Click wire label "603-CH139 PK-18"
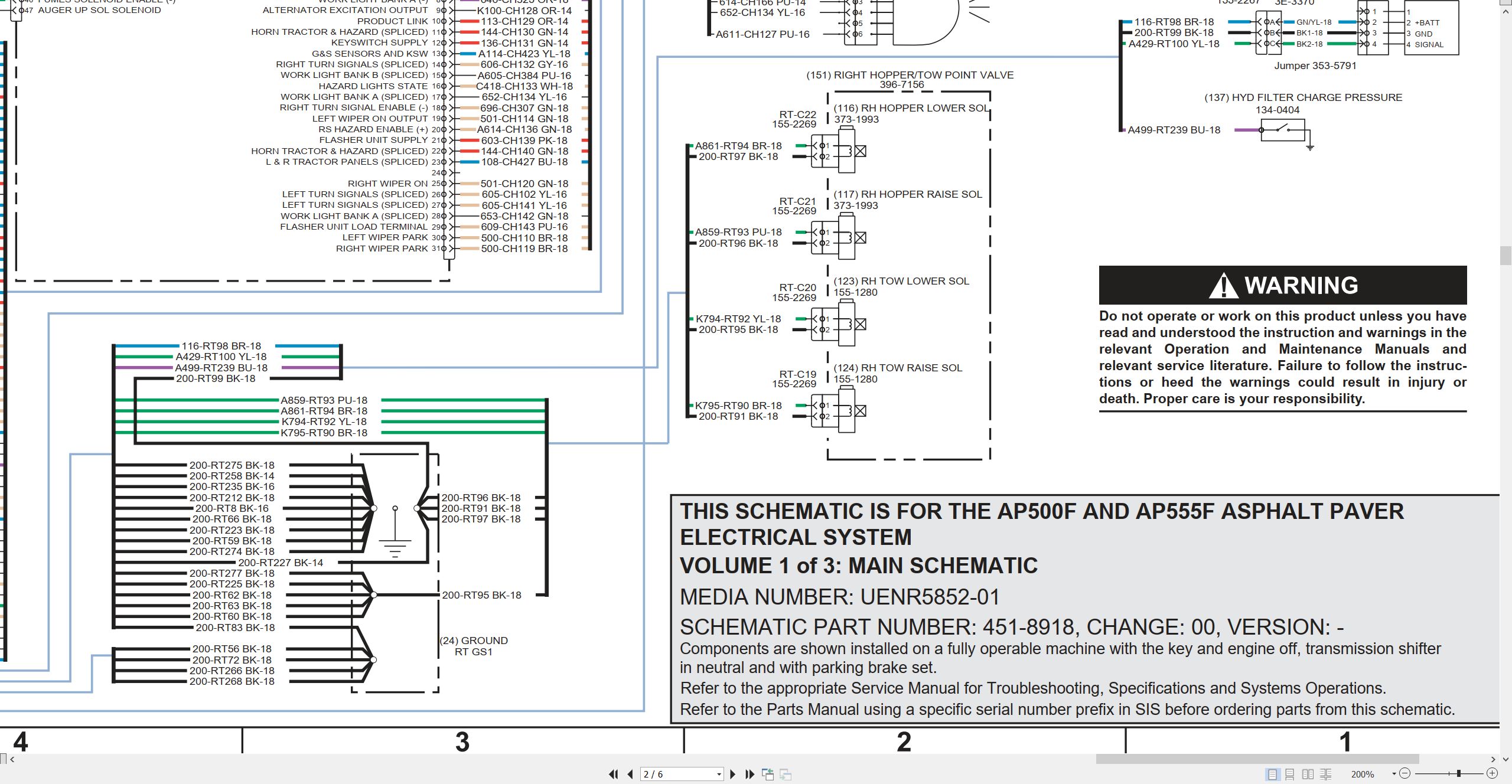 pyautogui.click(x=524, y=141)
